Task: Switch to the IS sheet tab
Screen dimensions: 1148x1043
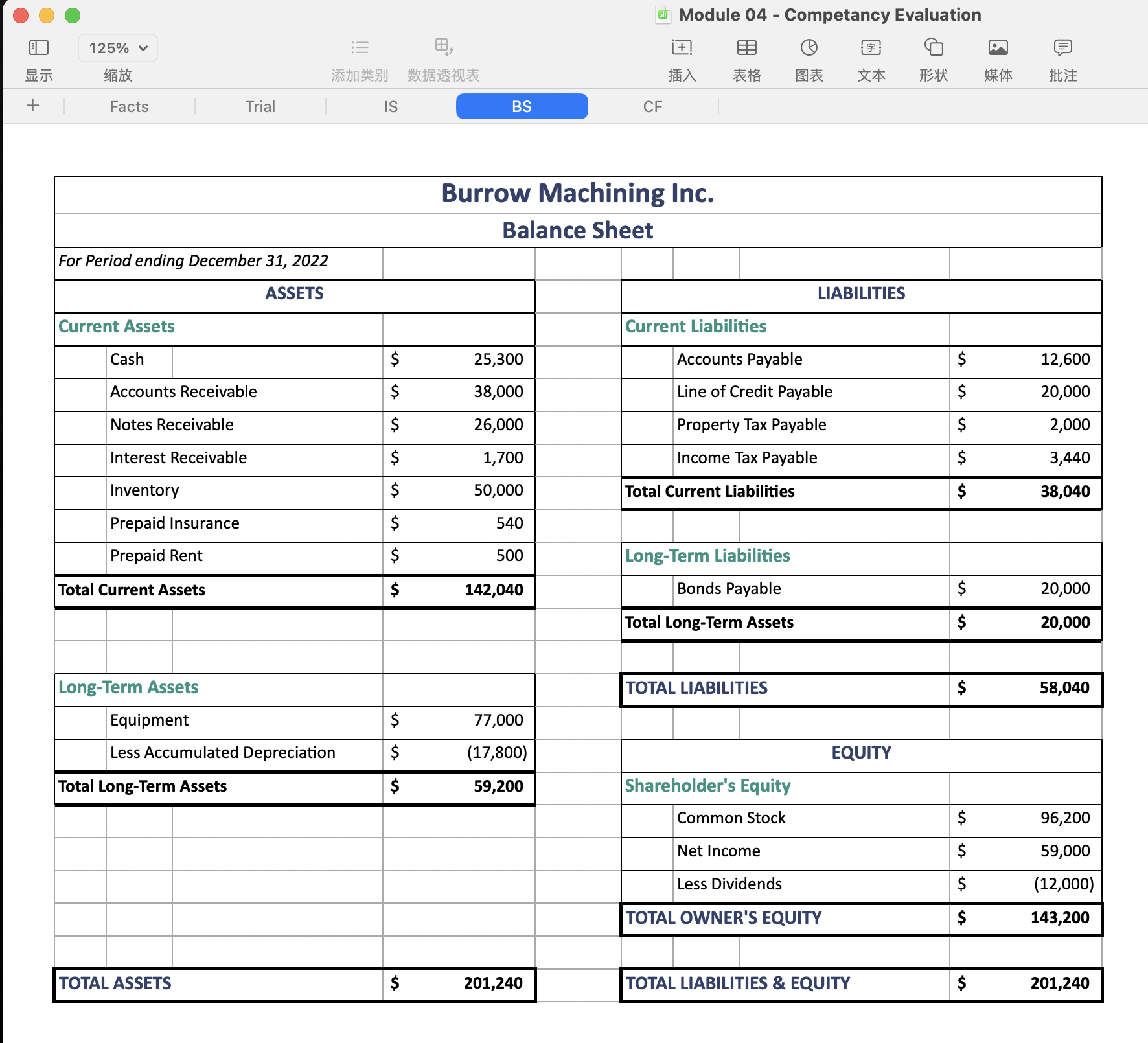Action: pos(391,107)
